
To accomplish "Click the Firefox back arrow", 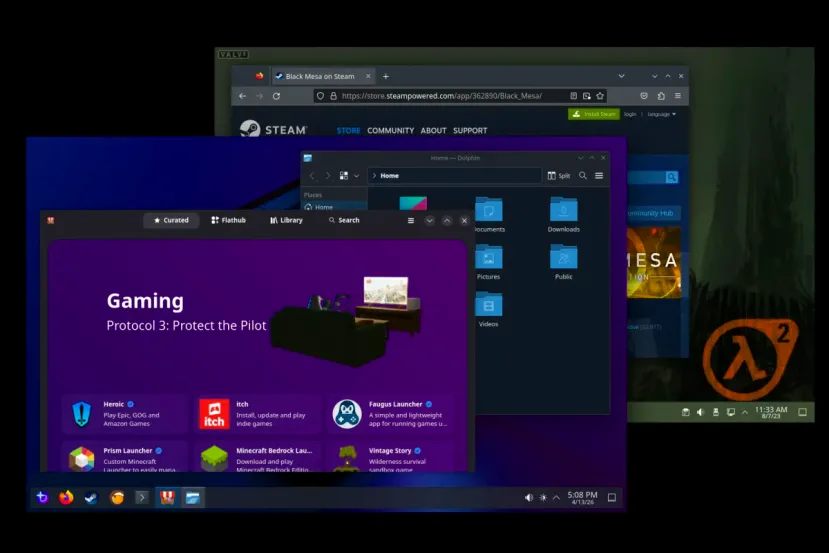I will (243, 96).
